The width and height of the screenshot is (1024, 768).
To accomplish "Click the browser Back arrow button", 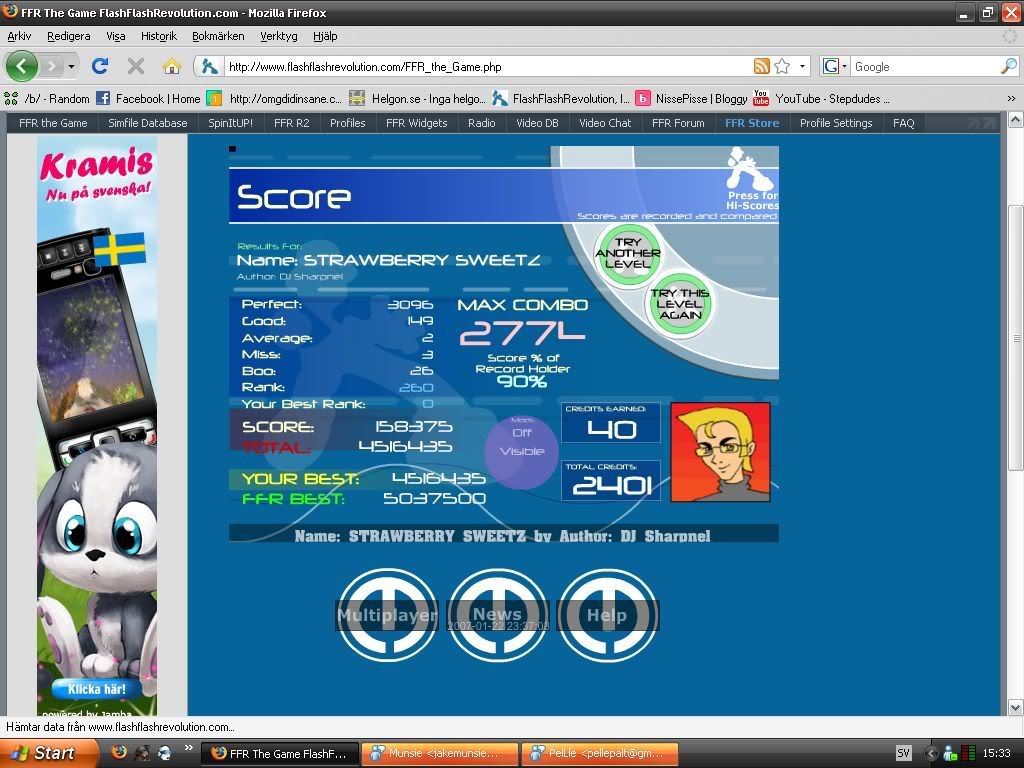I will pyautogui.click(x=22, y=67).
